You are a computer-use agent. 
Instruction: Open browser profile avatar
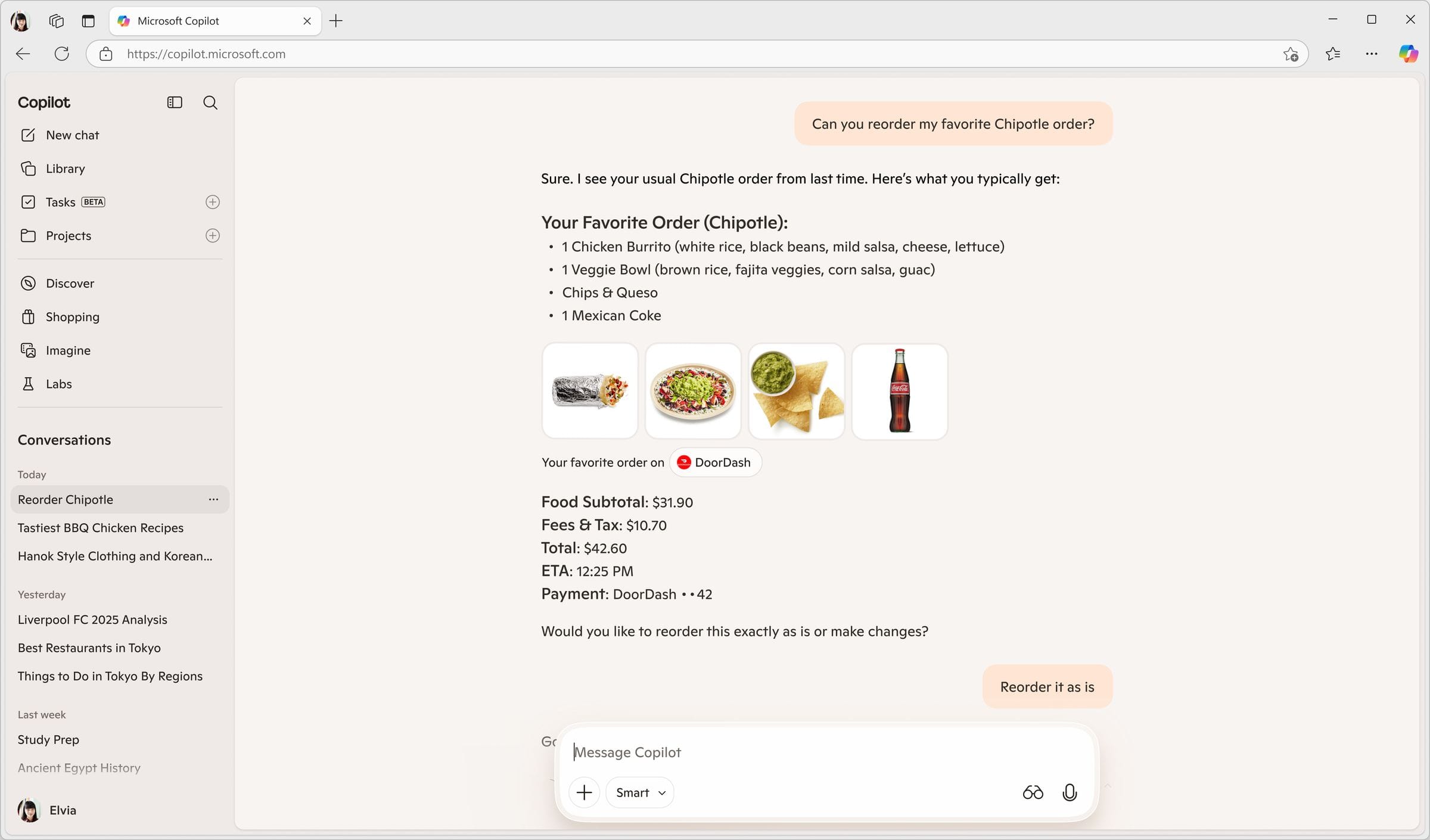tap(20, 21)
